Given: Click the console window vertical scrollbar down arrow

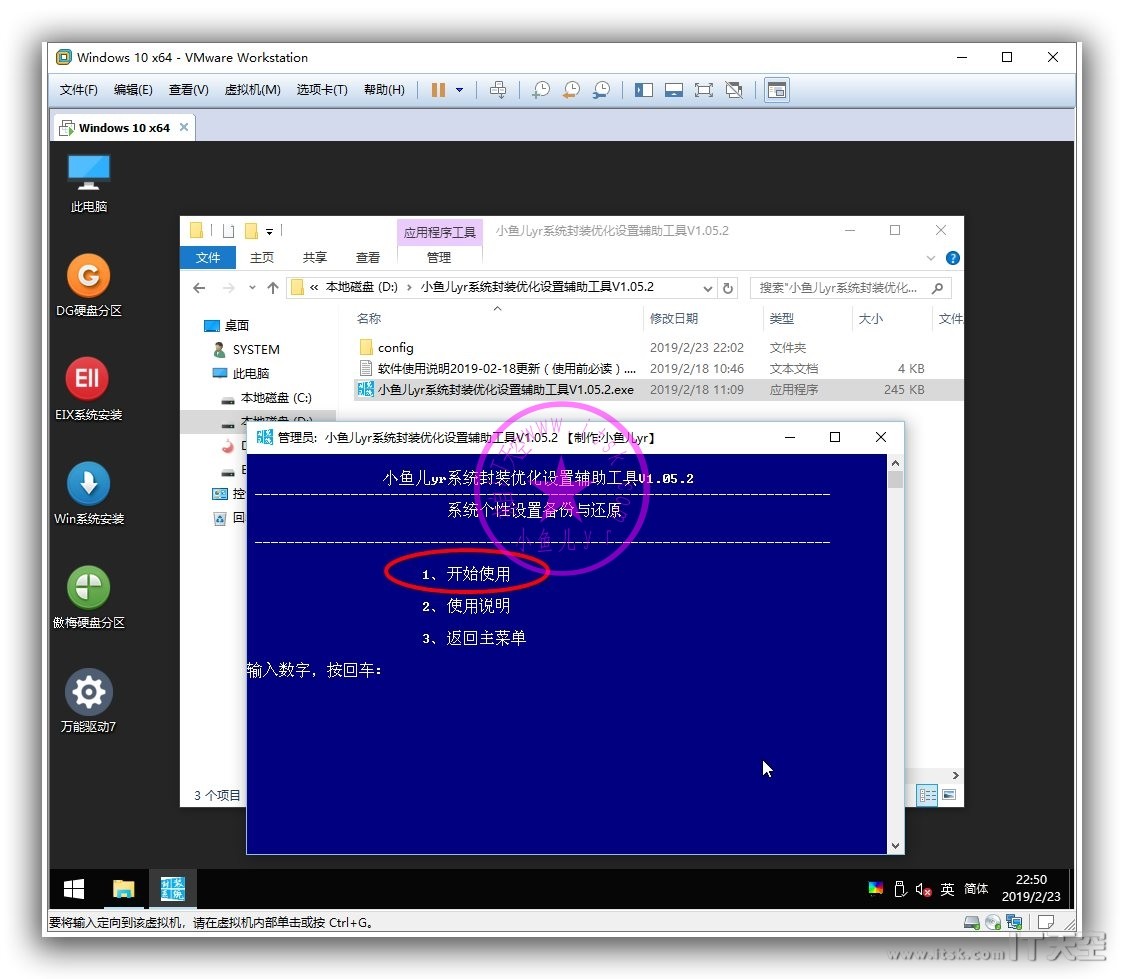Looking at the screenshot, I should (895, 846).
